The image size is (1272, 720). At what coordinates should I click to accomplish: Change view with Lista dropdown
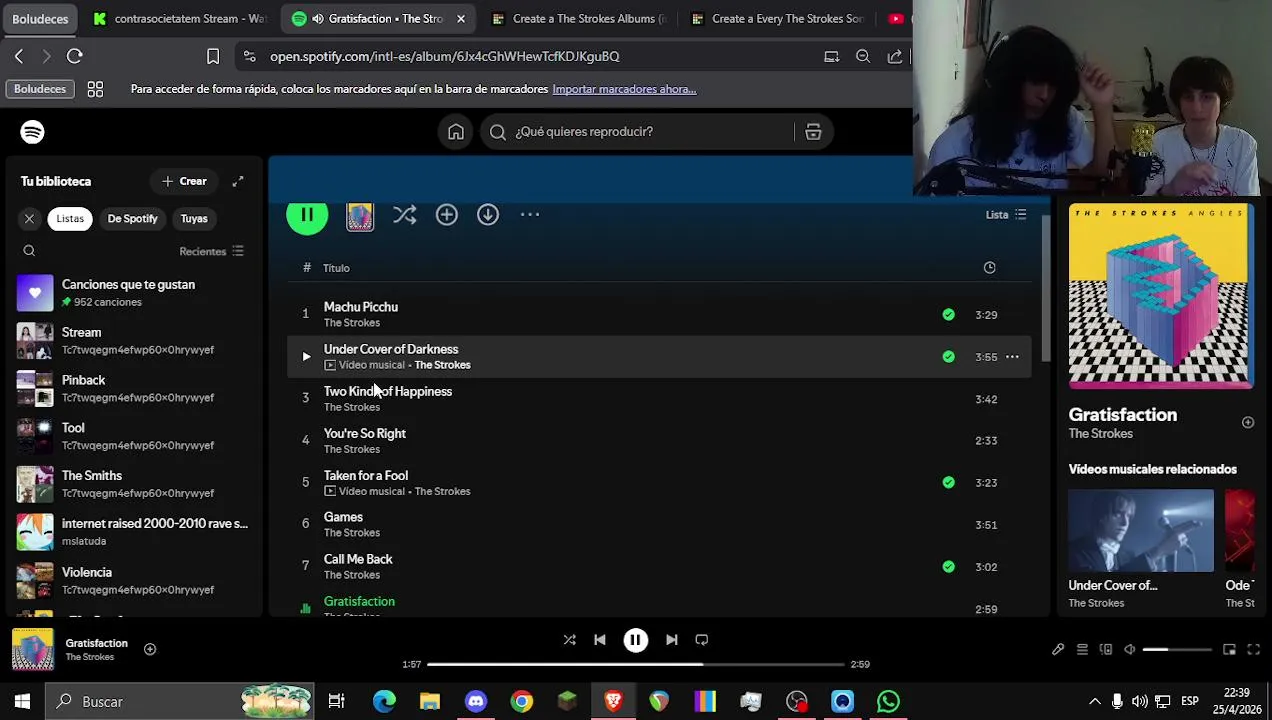pyautogui.click(x=1006, y=215)
